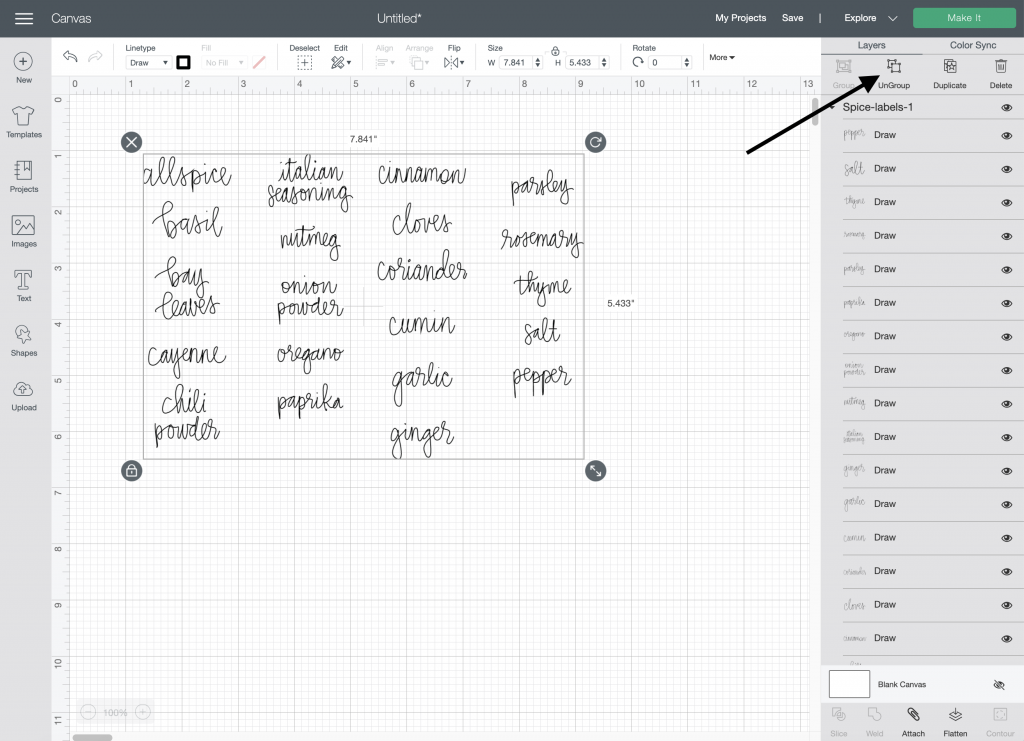Click Save in the top bar

[x=792, y=18]
